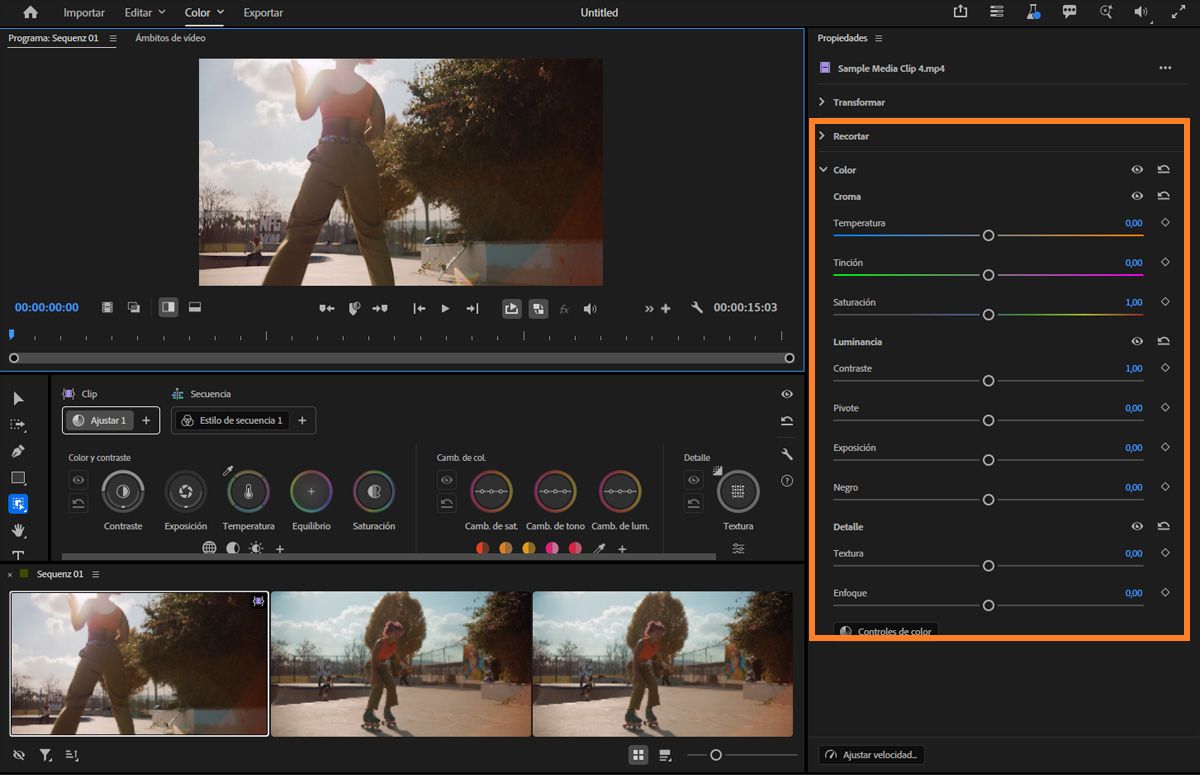The height and width of the screenshot is (775, 1200).
Task: Select the Pen tool in left toolbar
Action: [x=18, y=452]
